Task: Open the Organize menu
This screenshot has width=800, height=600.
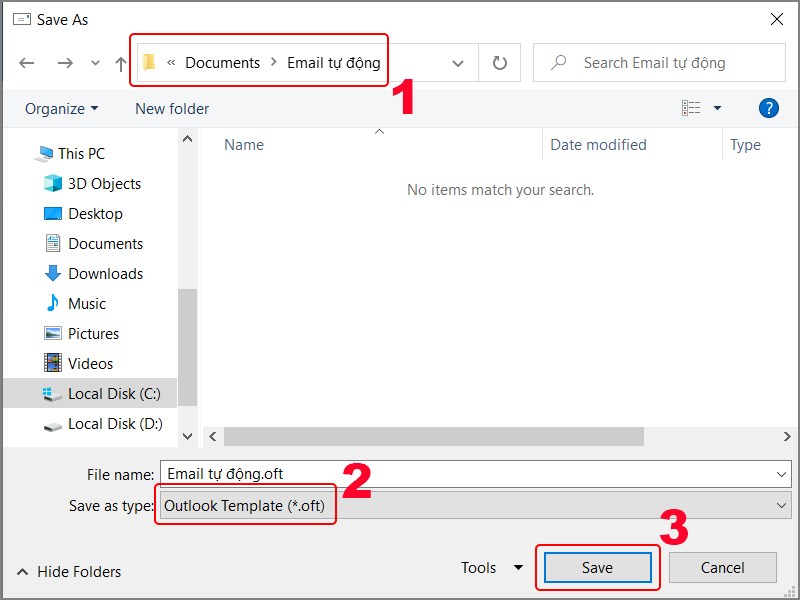Action: (x=62, y=108)
